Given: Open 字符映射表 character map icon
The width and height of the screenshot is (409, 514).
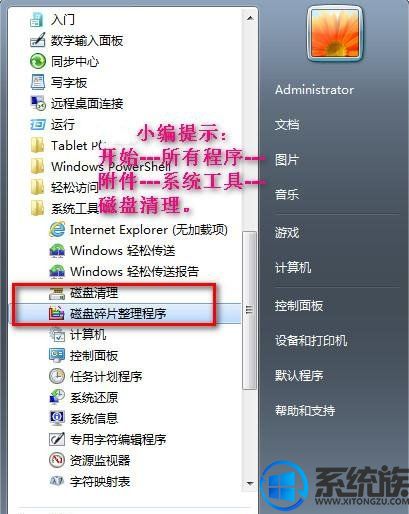Looking at the screenshot, I should tap(57, 481).
